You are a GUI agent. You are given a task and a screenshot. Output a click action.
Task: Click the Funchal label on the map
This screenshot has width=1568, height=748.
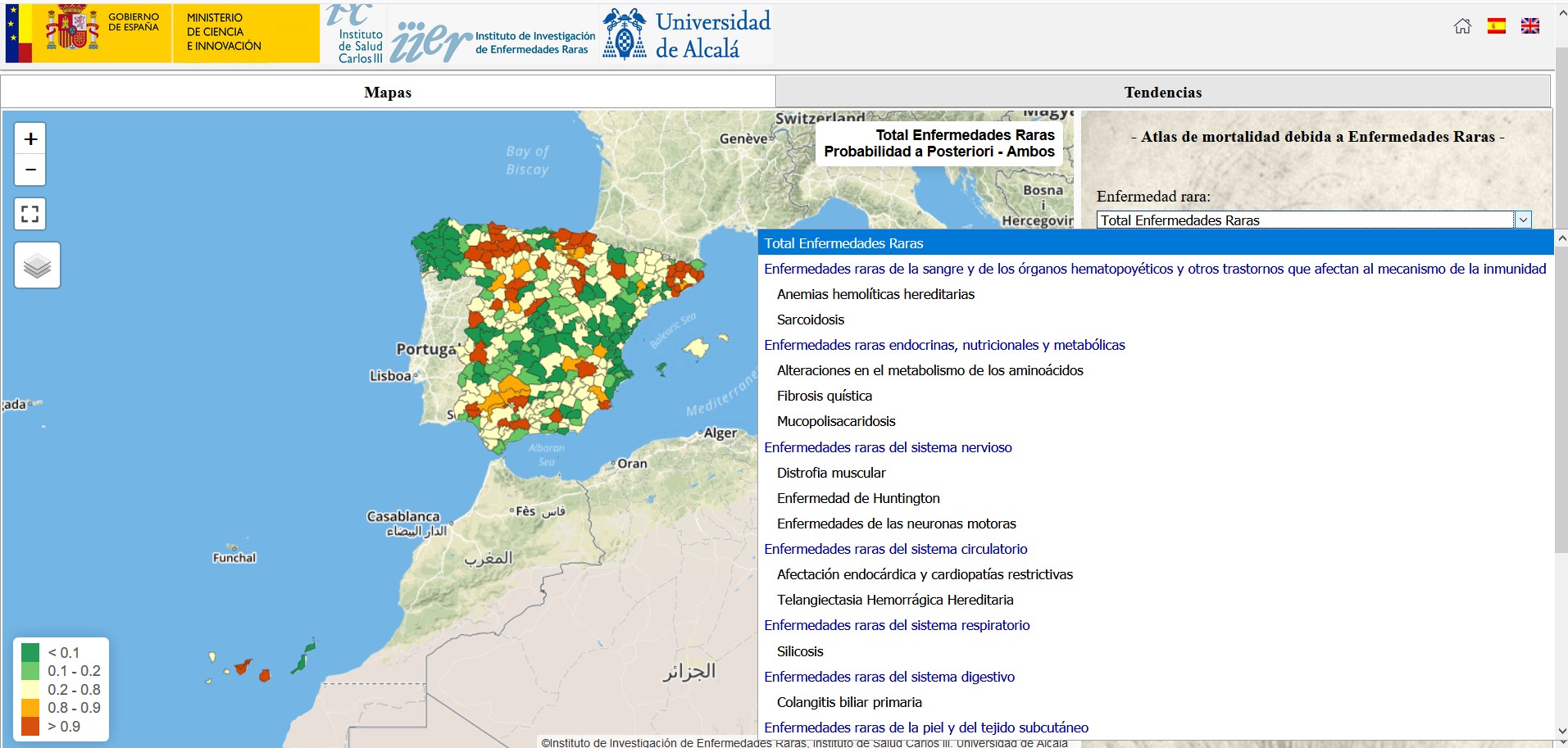[x=234, y=558]
